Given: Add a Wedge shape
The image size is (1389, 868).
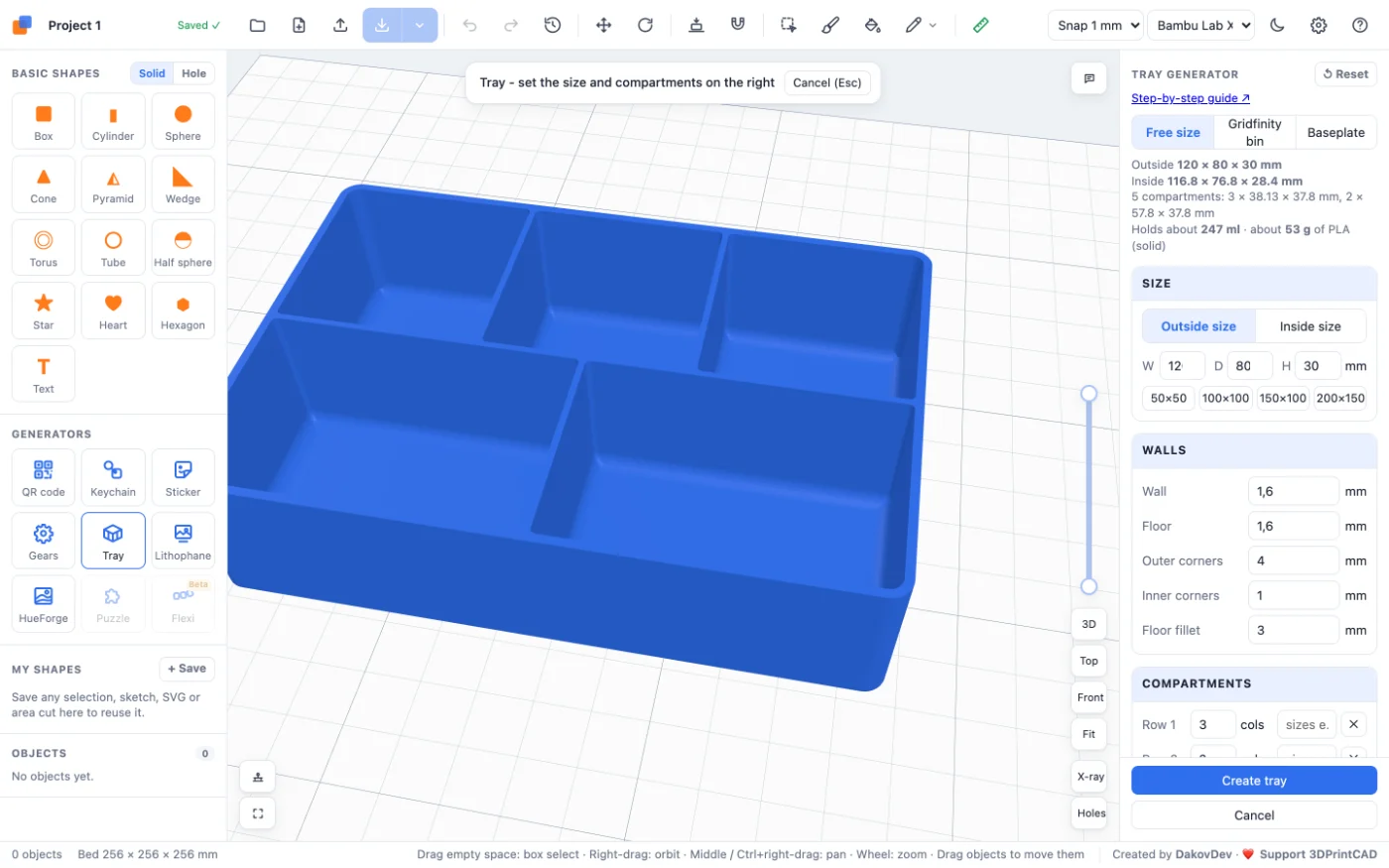Looking at the screenshot, I should click(183, 186).
